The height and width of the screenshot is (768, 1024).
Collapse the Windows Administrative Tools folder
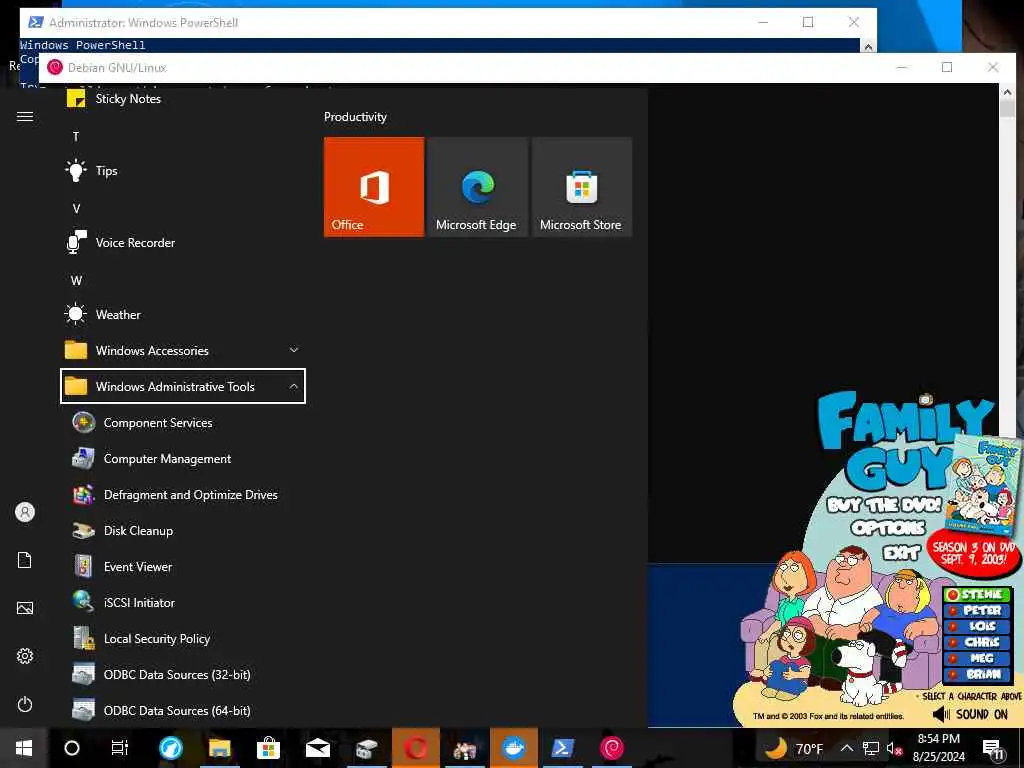tap(183, 386)
